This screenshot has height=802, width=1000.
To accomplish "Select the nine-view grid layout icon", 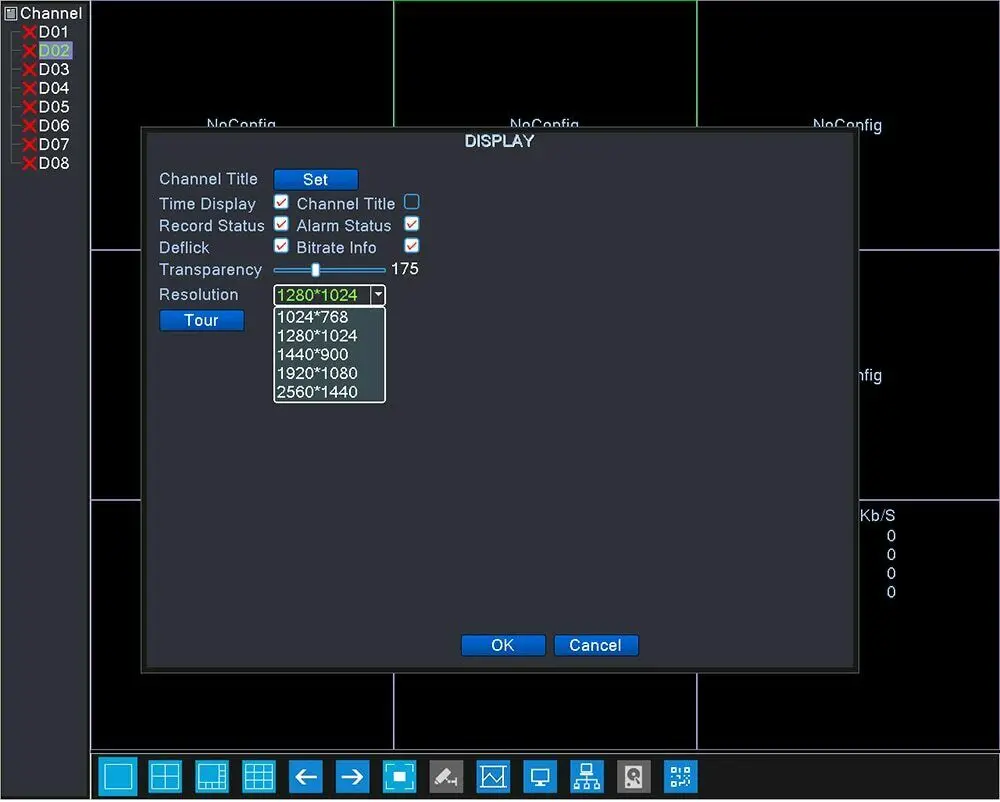I will [x=259, y=778].
